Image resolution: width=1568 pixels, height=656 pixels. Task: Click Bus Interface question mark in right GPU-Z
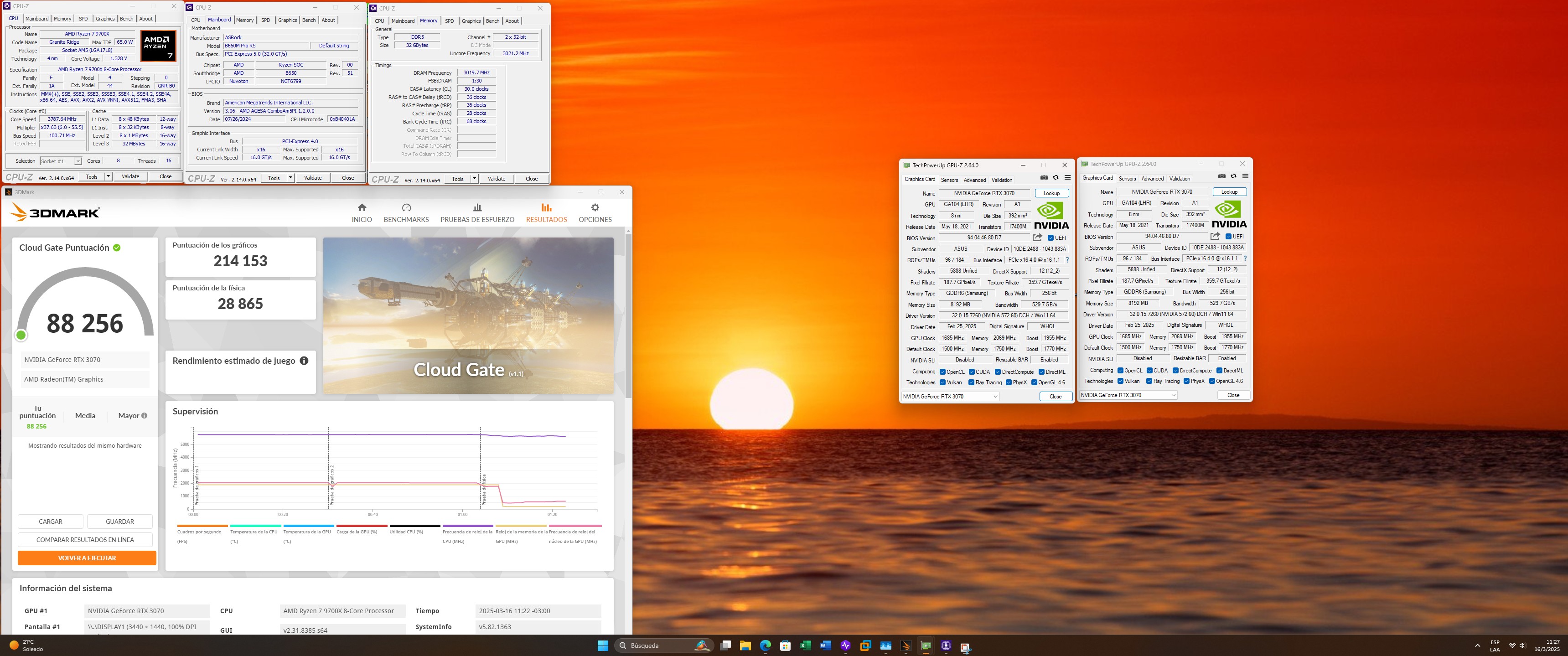pos(1245,258)
